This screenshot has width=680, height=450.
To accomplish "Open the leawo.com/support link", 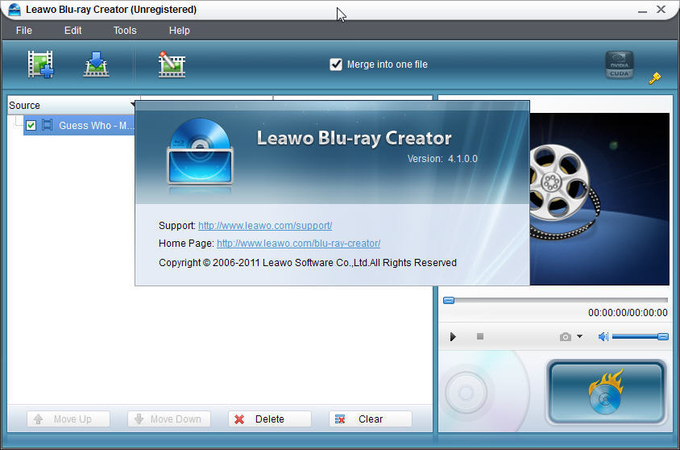I will [x=265, y=225].
